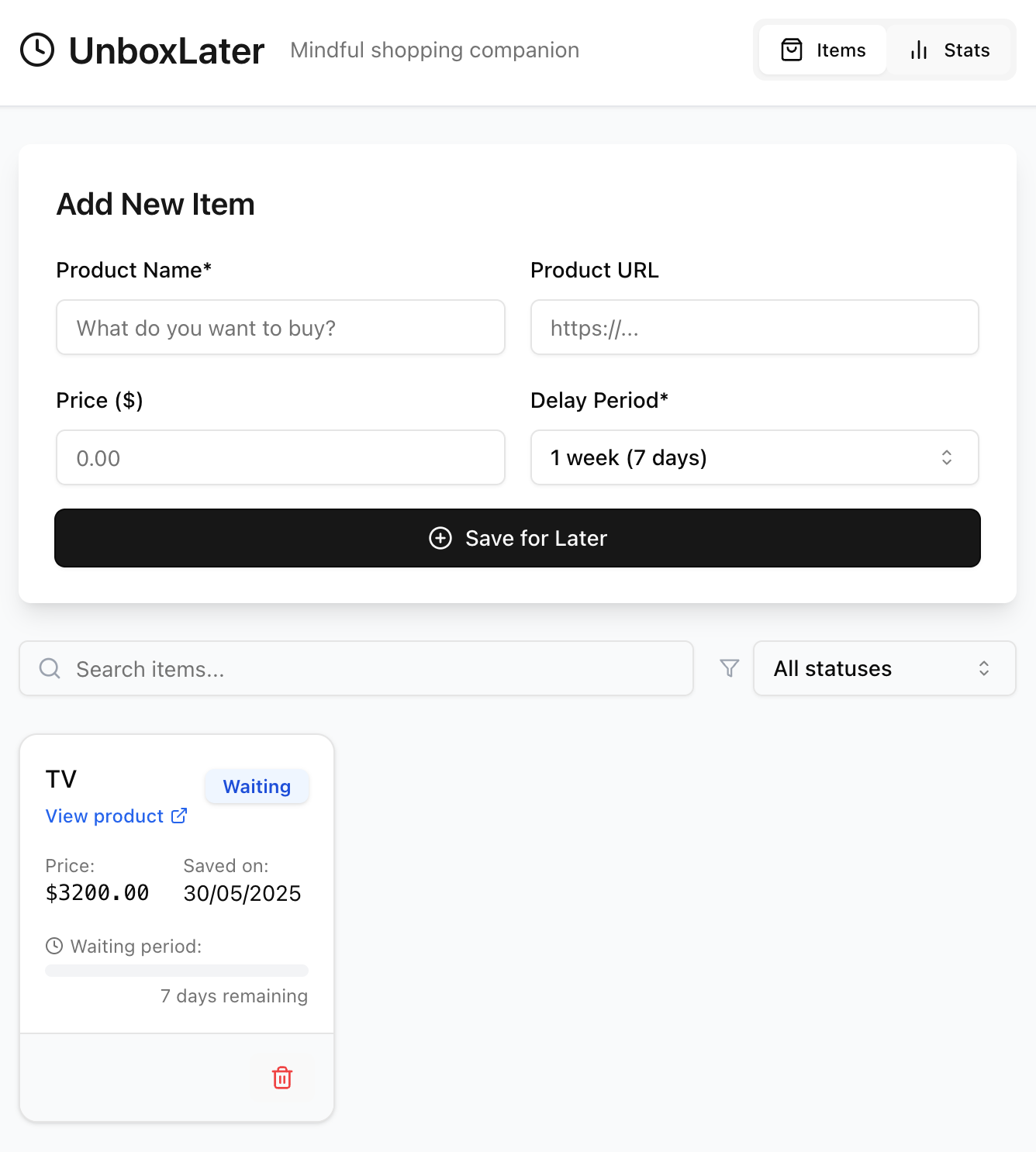This screenshot has height=1152, width=1036.
Task: Delete the TV item via trash icon
Action: click(x=282, y=1078)
